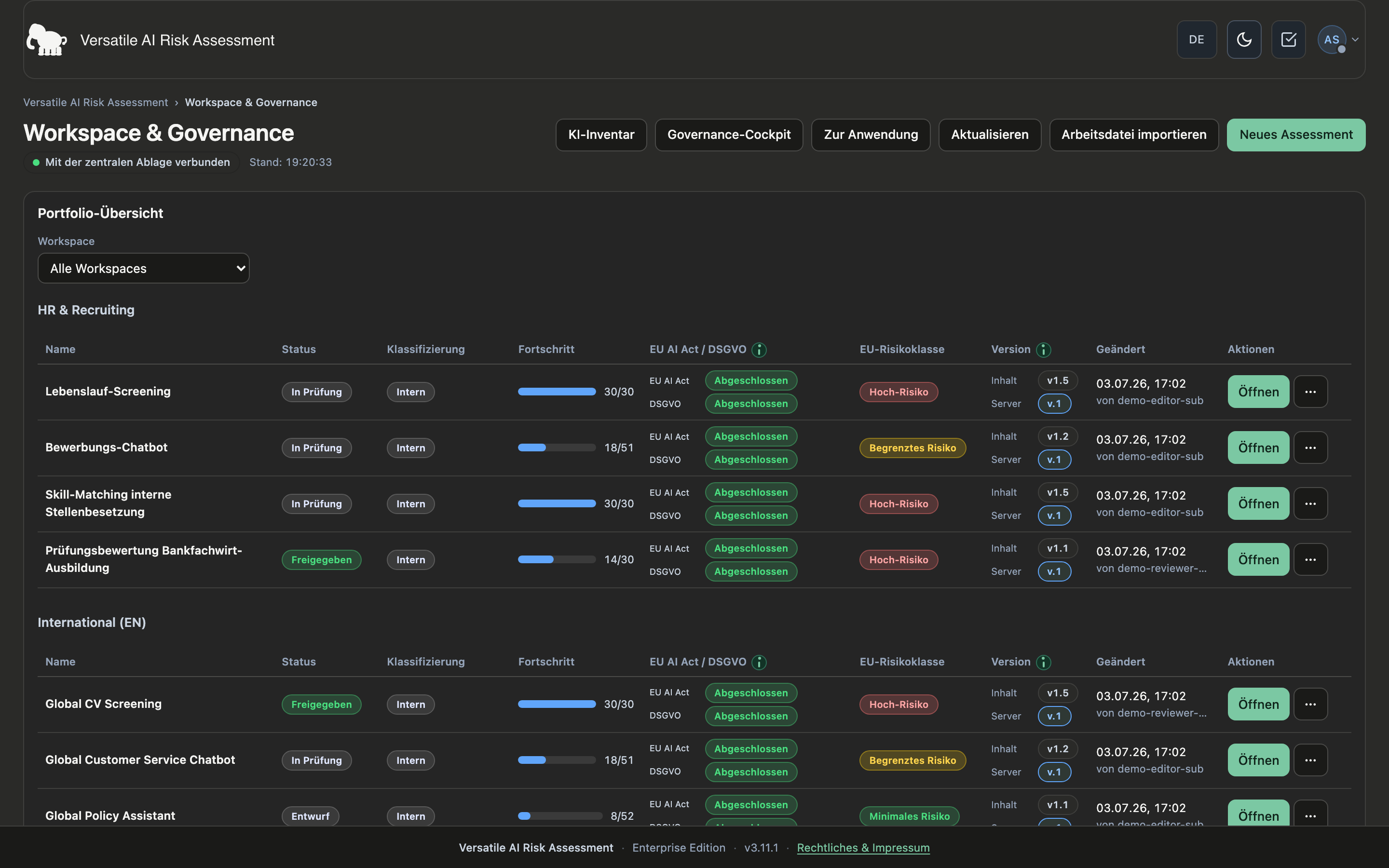This screenshot has width=1389, height=868.
Task: Öffnen the Prüfungsbewertung Bankfachwirt-Ausbildung row
Action: click(x=1258, y=559)
